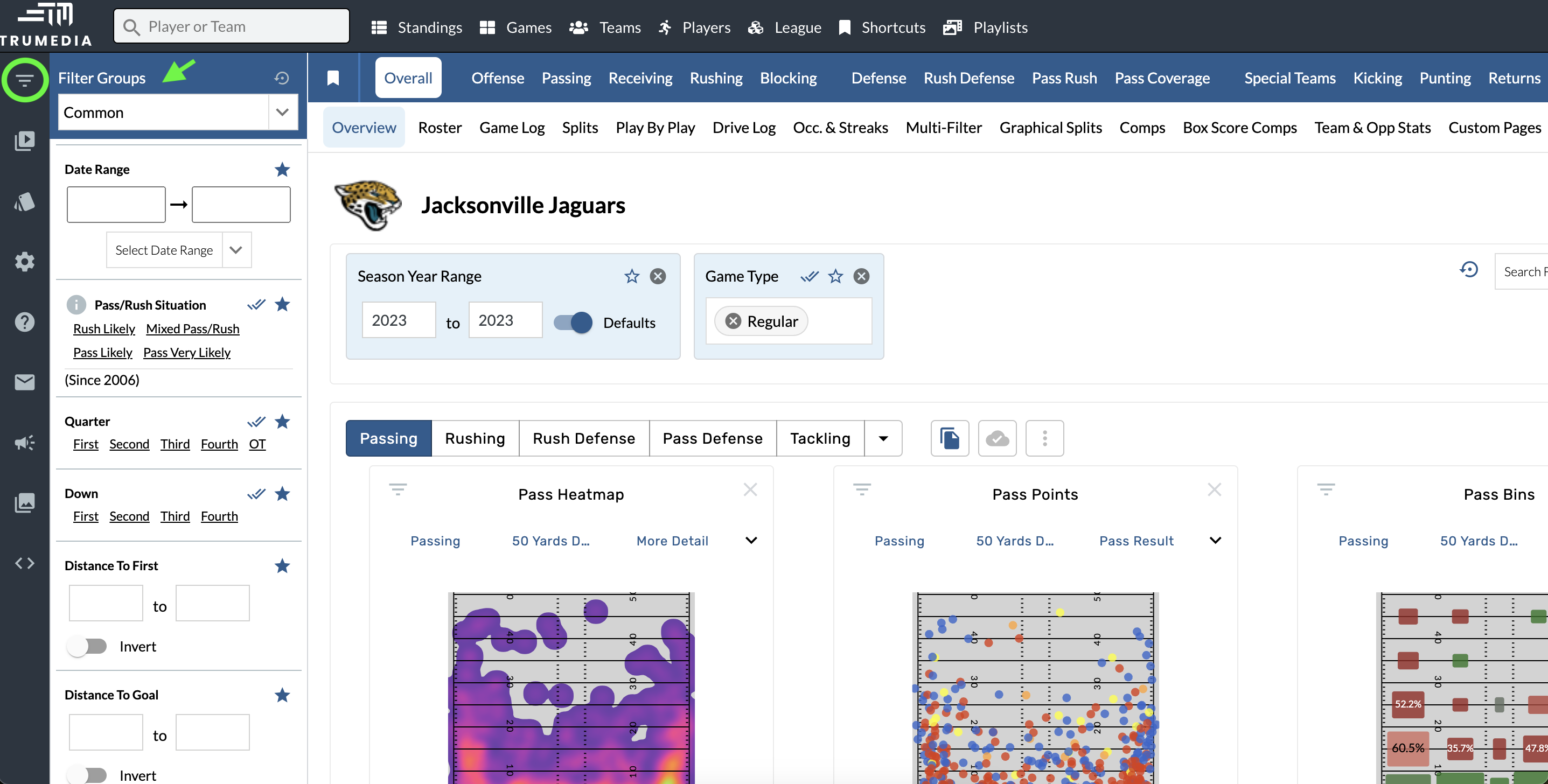Image resolution: width=1548 pixels, height=784 pixels.
Task: Open the three-dot more options menu
Action: (1044, 438)
